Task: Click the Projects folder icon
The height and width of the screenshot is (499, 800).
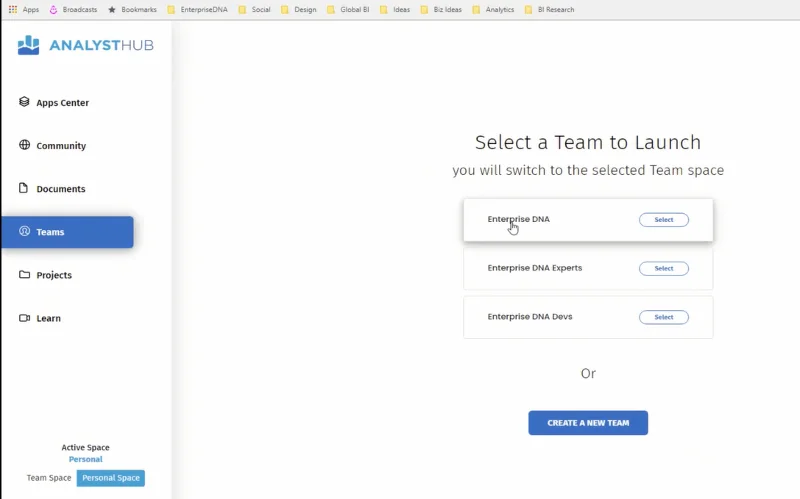Action: click(x=24, y=275)
